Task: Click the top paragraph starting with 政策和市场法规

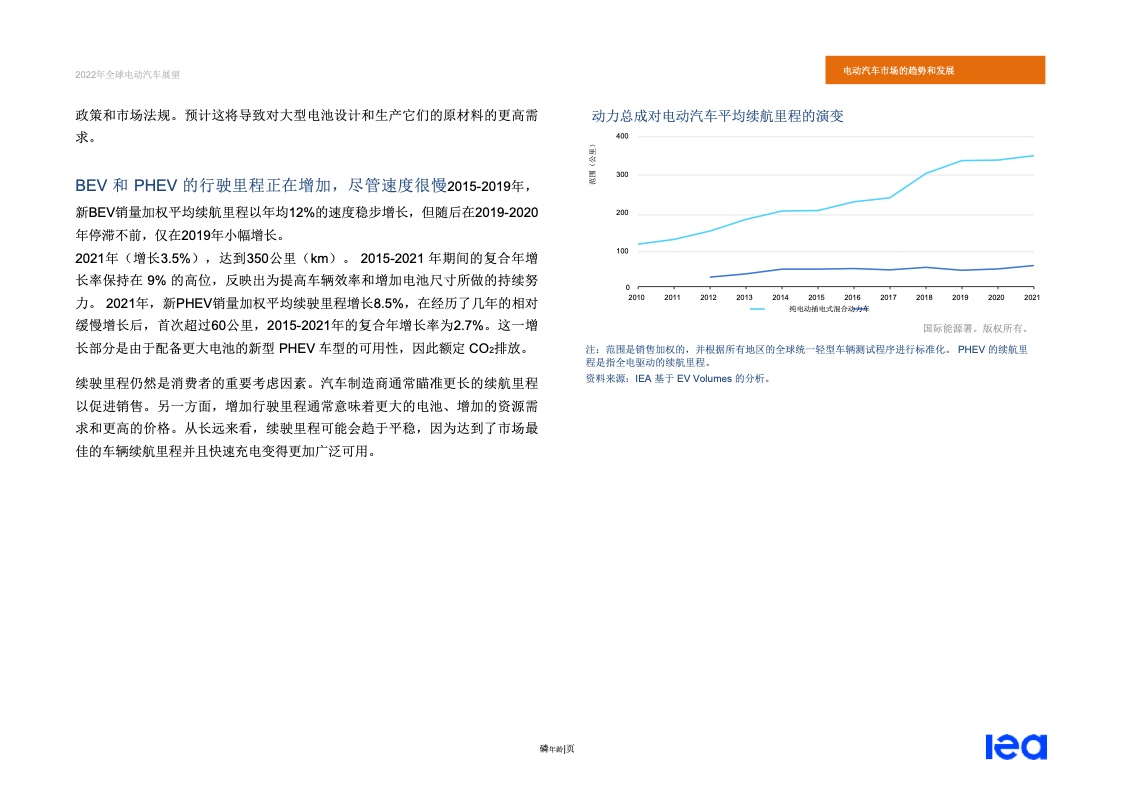Action: pyautogui.click(x=307, y=126)
